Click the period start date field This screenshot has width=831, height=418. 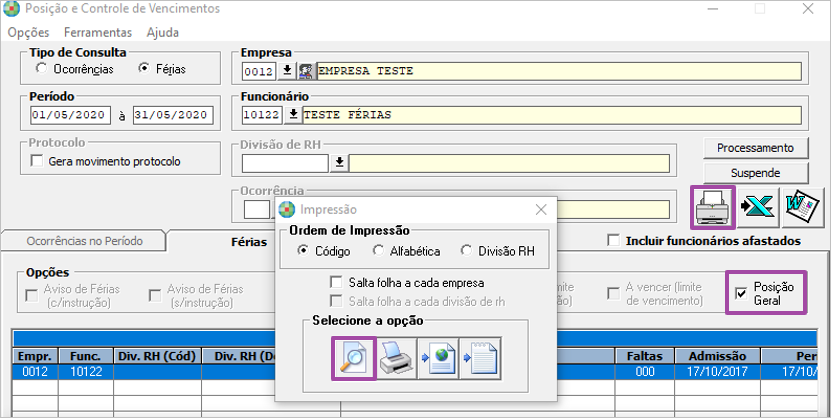pos(70,115)
